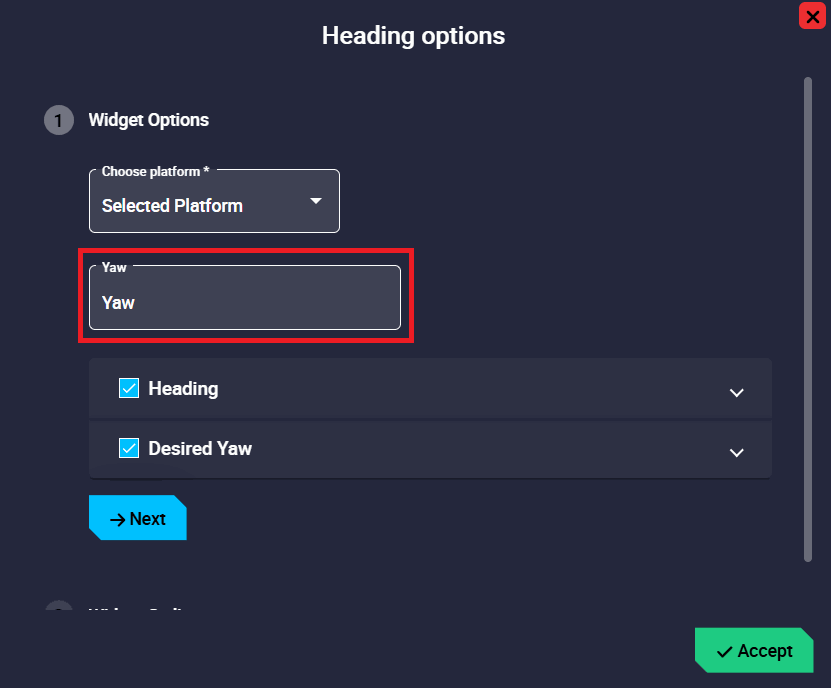The image size is (831, 688).
Task: Click the Choose platform dropdown caret
Action: pos(316,201)
